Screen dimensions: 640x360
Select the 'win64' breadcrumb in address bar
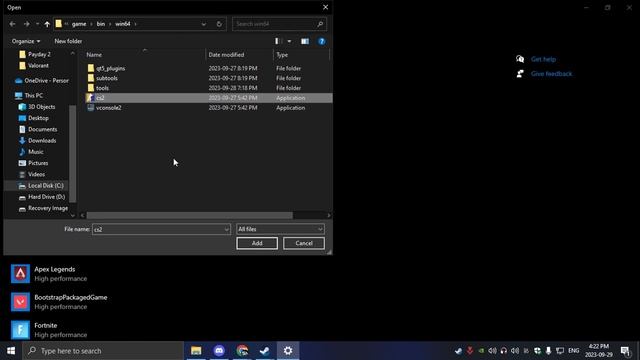(x=122, y=24)
